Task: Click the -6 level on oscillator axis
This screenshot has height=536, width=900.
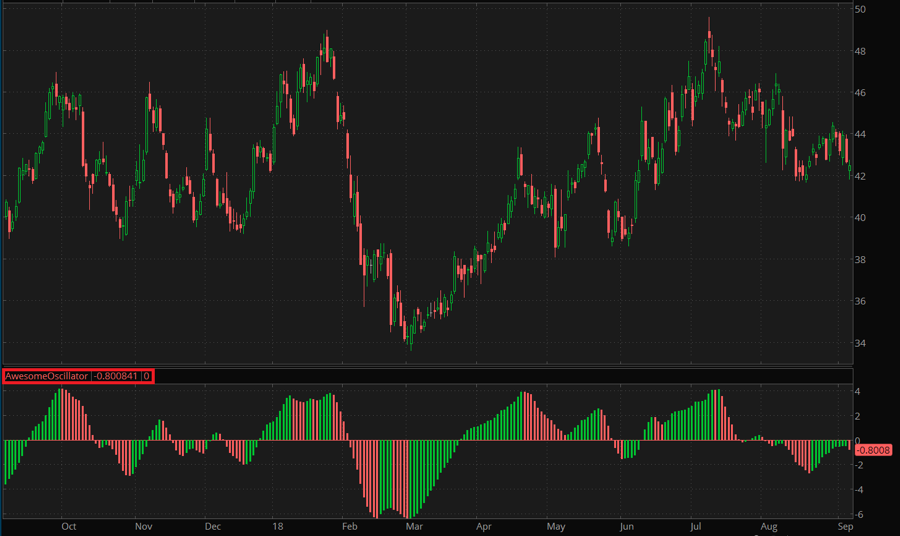Action: tap(860, 515)
